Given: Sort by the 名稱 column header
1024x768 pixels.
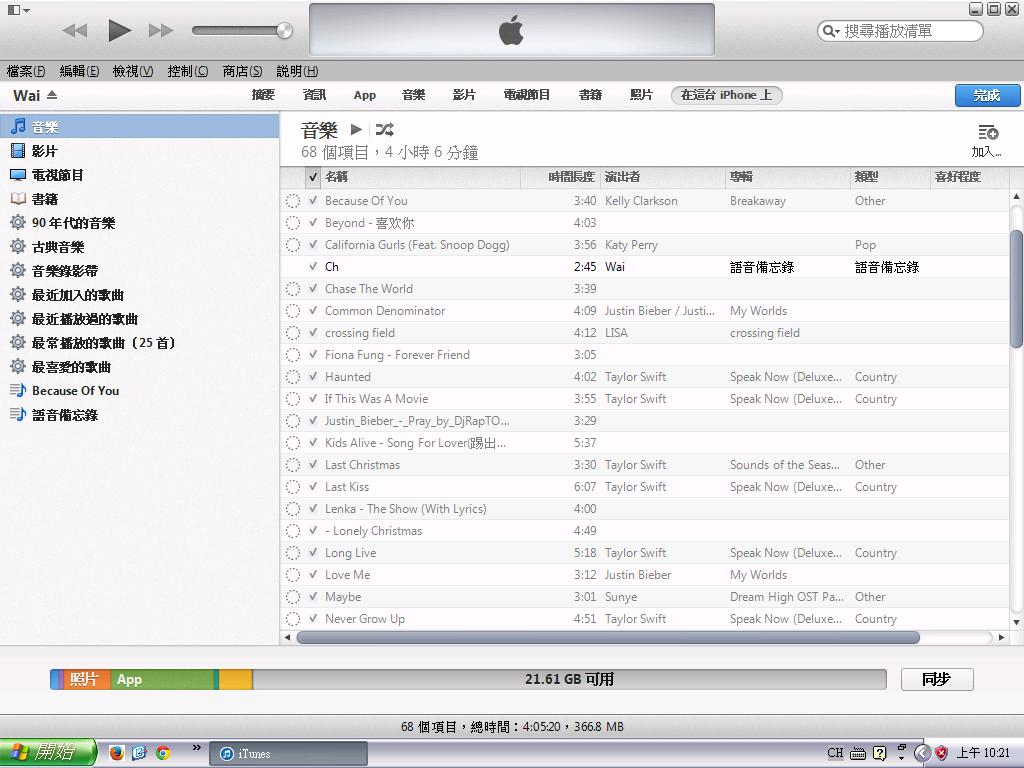Looking at the screenshot, I should click(420, 177).
